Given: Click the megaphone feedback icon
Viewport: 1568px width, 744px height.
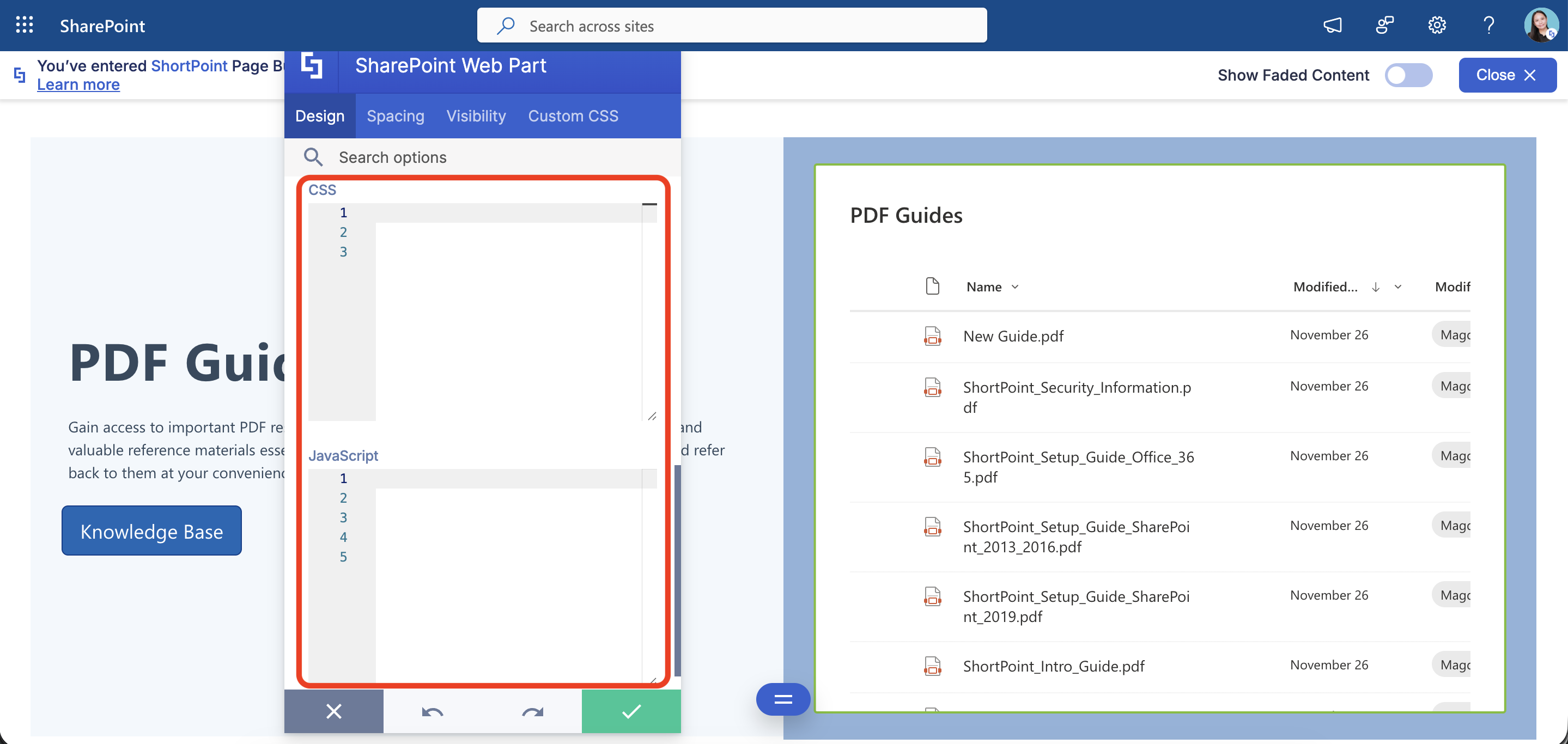Looking at the screenshot, I should coord(1332,26).
